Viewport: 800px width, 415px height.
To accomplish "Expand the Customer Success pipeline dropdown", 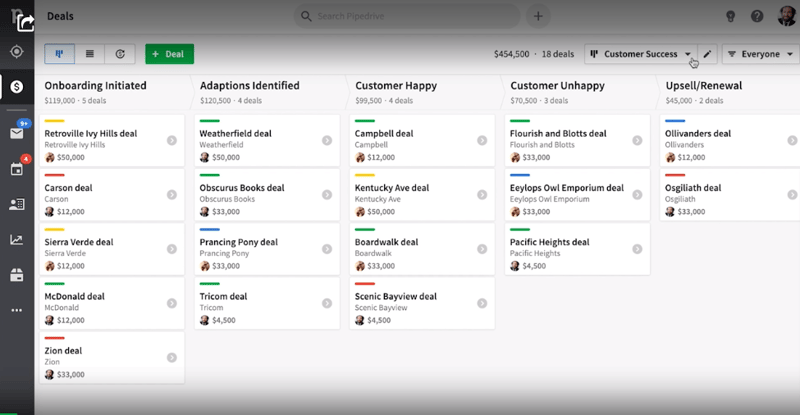I will point(641,54).
